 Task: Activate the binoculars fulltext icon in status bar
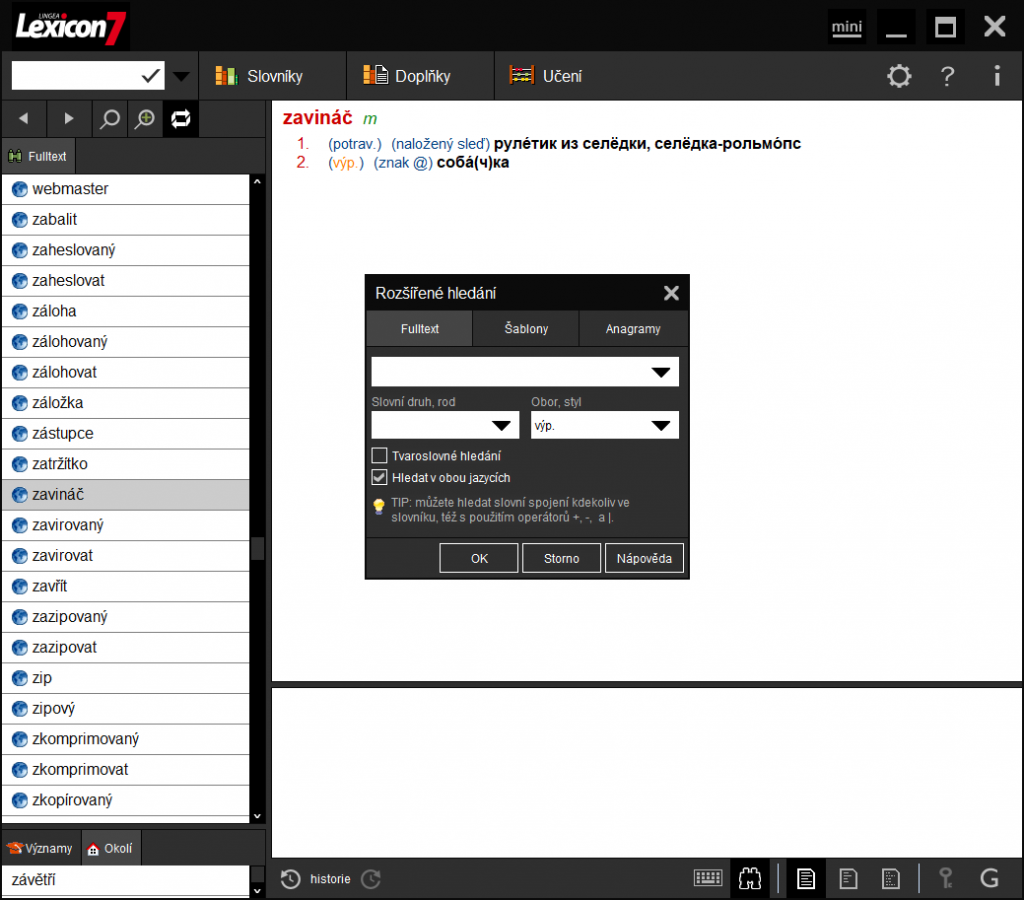[x=749, y=877]
